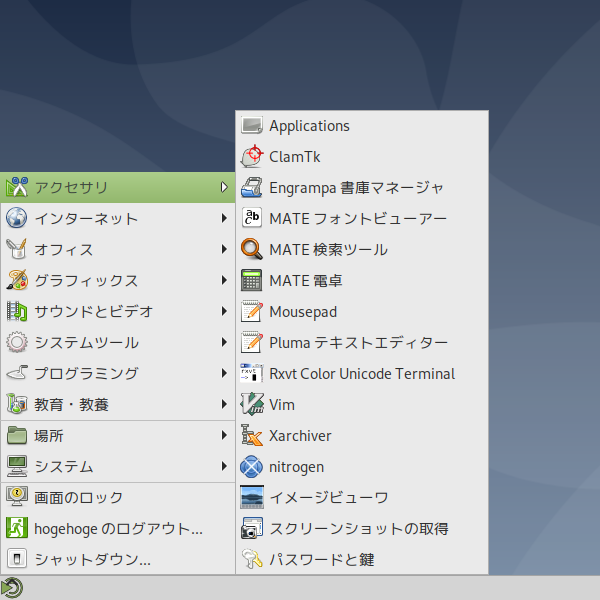Launch Pluma テキストエディター entry
This screenshot has width=600, height=600.
[362, 342]
